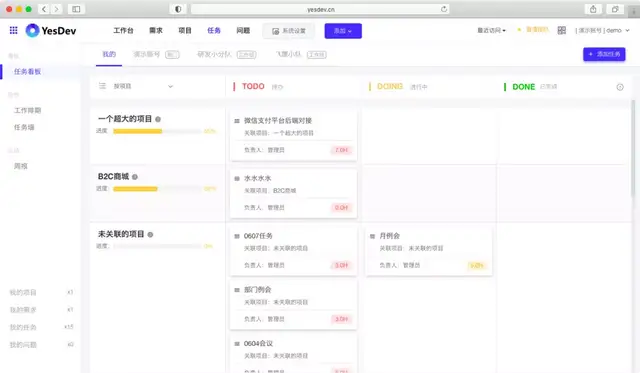Screen dimensions: 640x373
Task: Open 我的任务 in the sidebar
Action: [x=23, y=327]
